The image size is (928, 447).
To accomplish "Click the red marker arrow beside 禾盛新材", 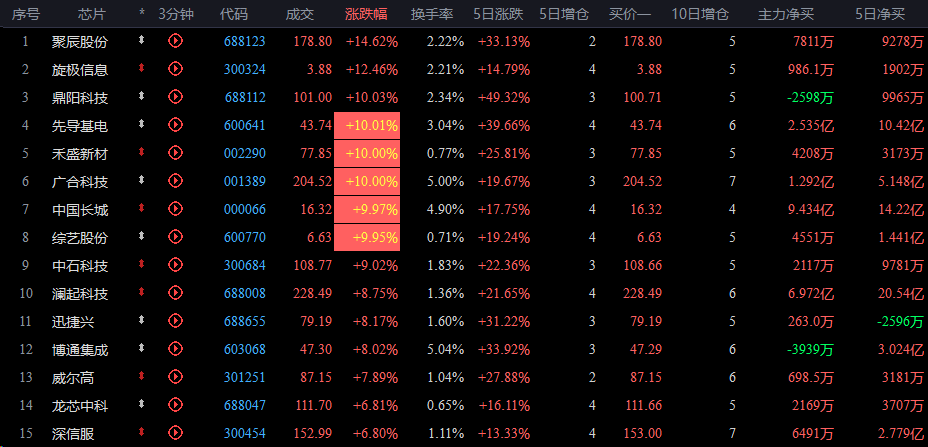I will click(141, 152).
